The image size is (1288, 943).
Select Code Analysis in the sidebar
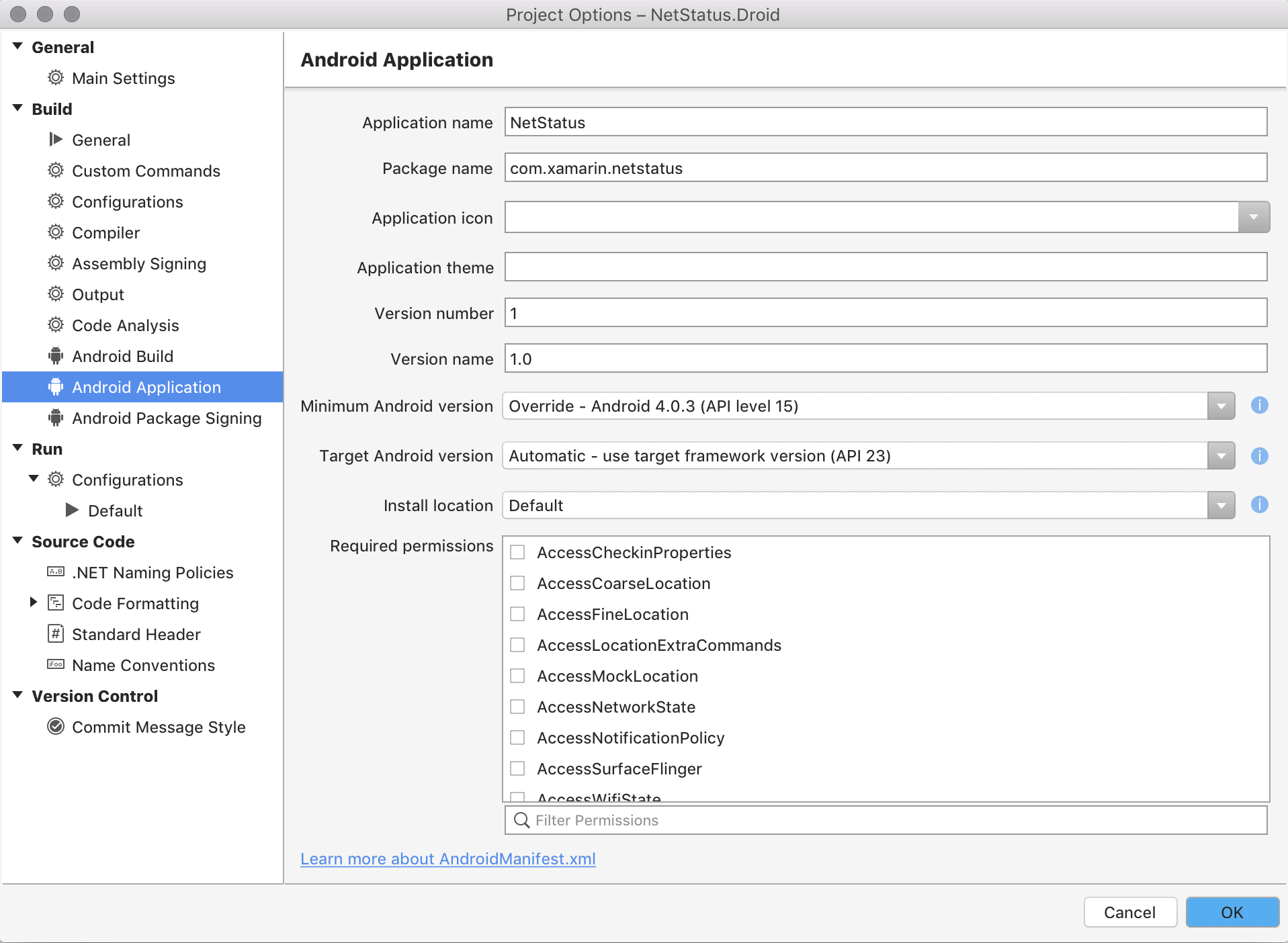pyautogui.click(x=125, y=325)
